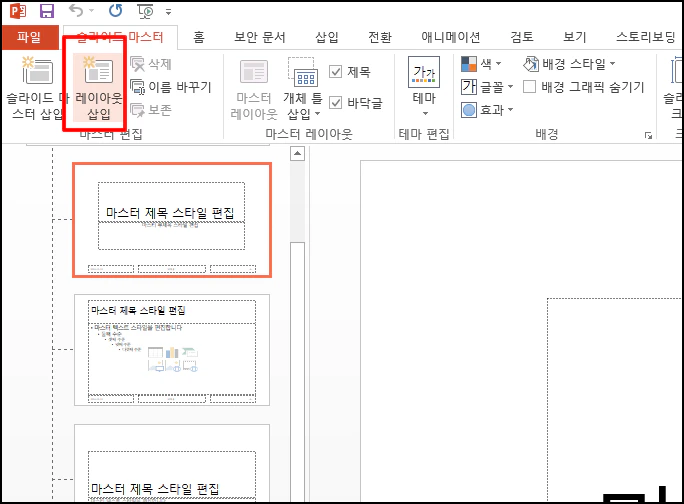Open the 배경 group dialog launcher
This screenshot has width=684, height=504.
point(648,136)
